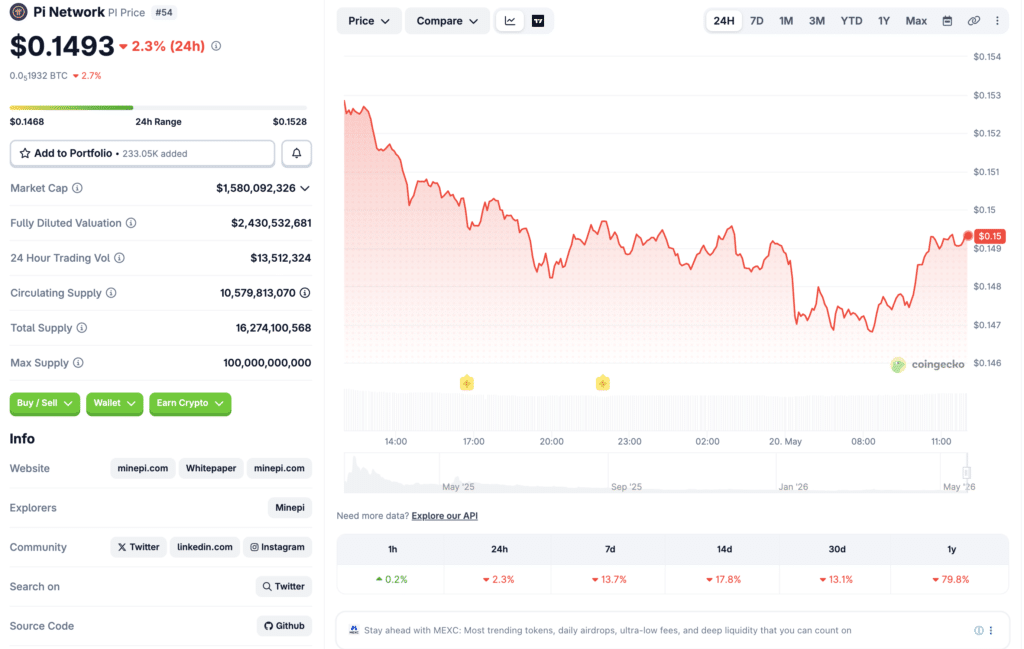Click info icon next to 10,579,813,070 value
This screenshot has width=1024, height=649.
305,293
